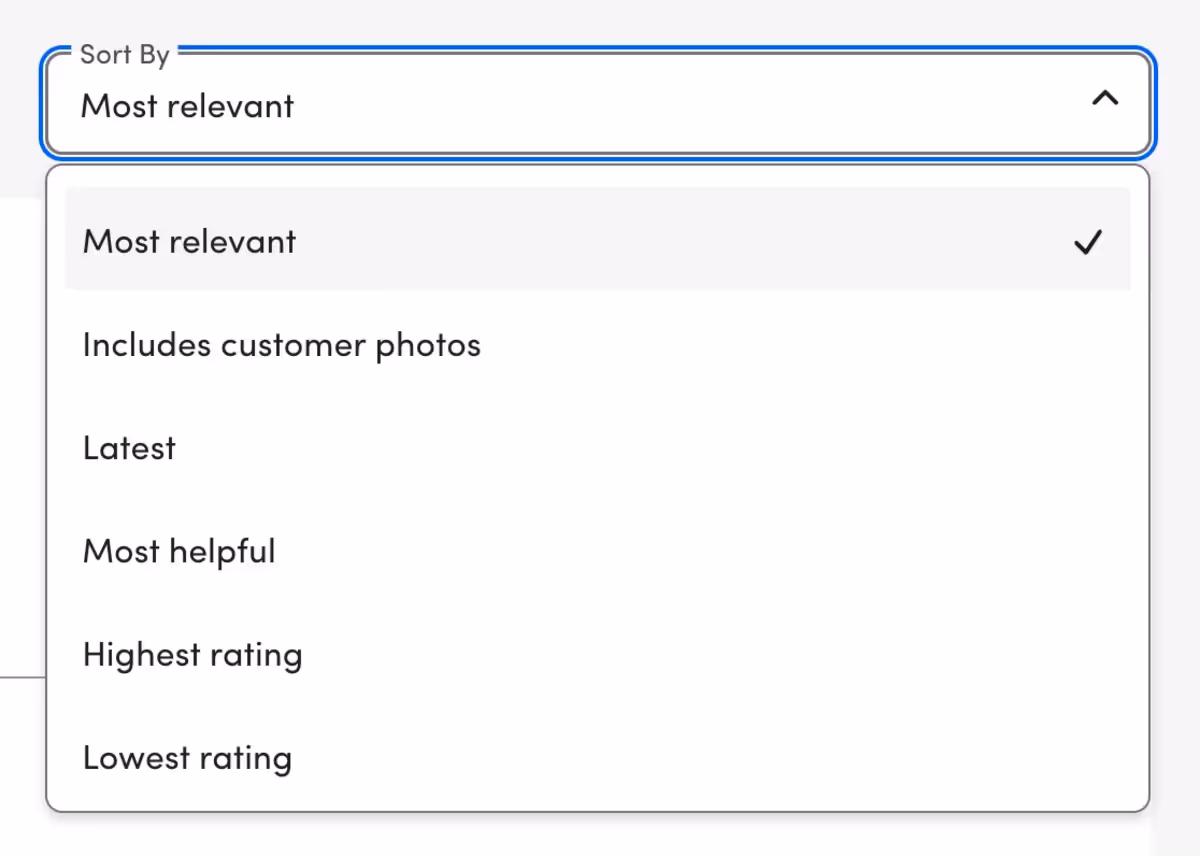Click the Lowest rating text at the list bottom
Screen dimensions: 1200x856
(187, 758)
